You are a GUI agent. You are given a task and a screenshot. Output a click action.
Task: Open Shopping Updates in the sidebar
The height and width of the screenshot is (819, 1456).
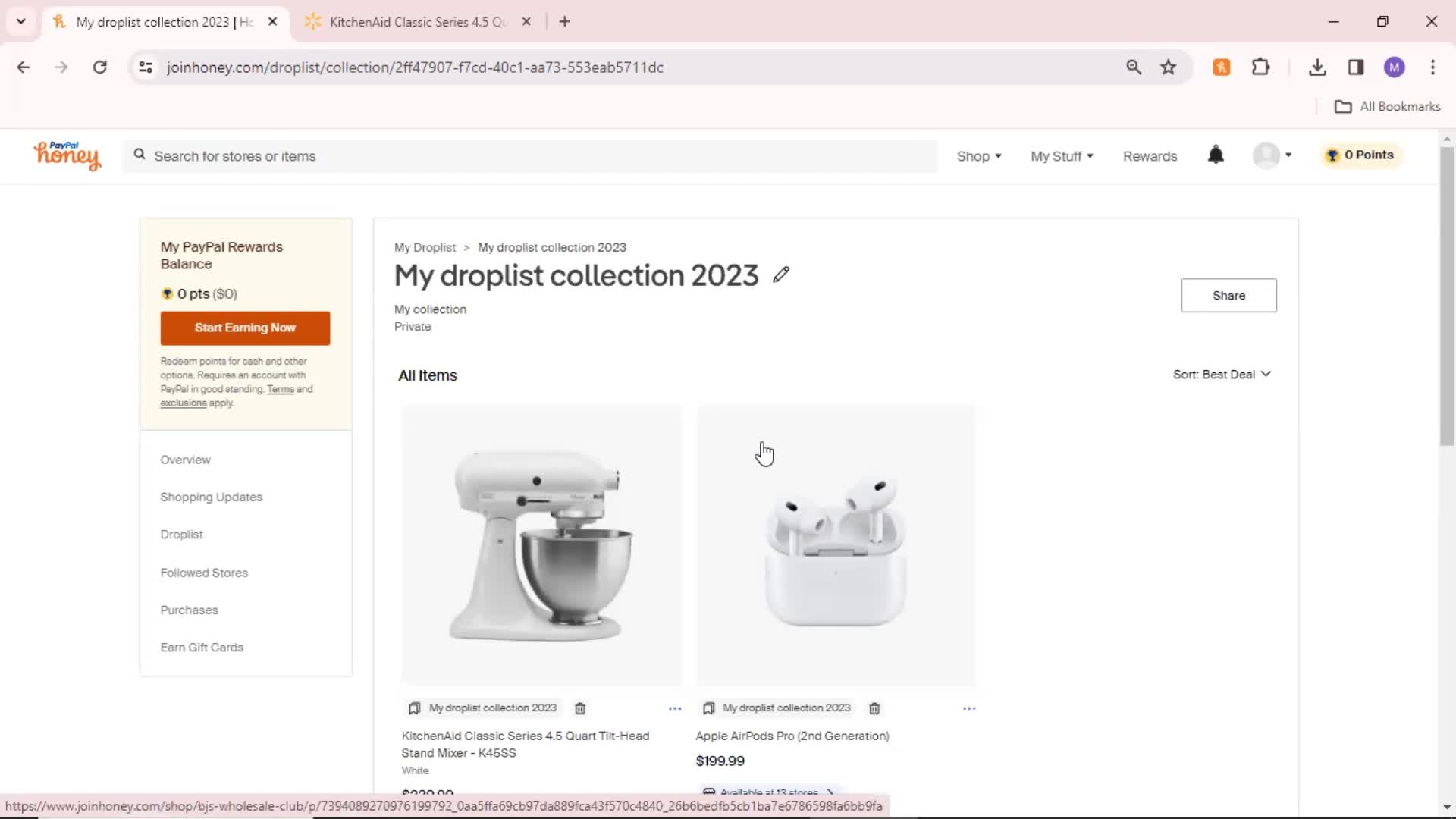coord(211,497)
